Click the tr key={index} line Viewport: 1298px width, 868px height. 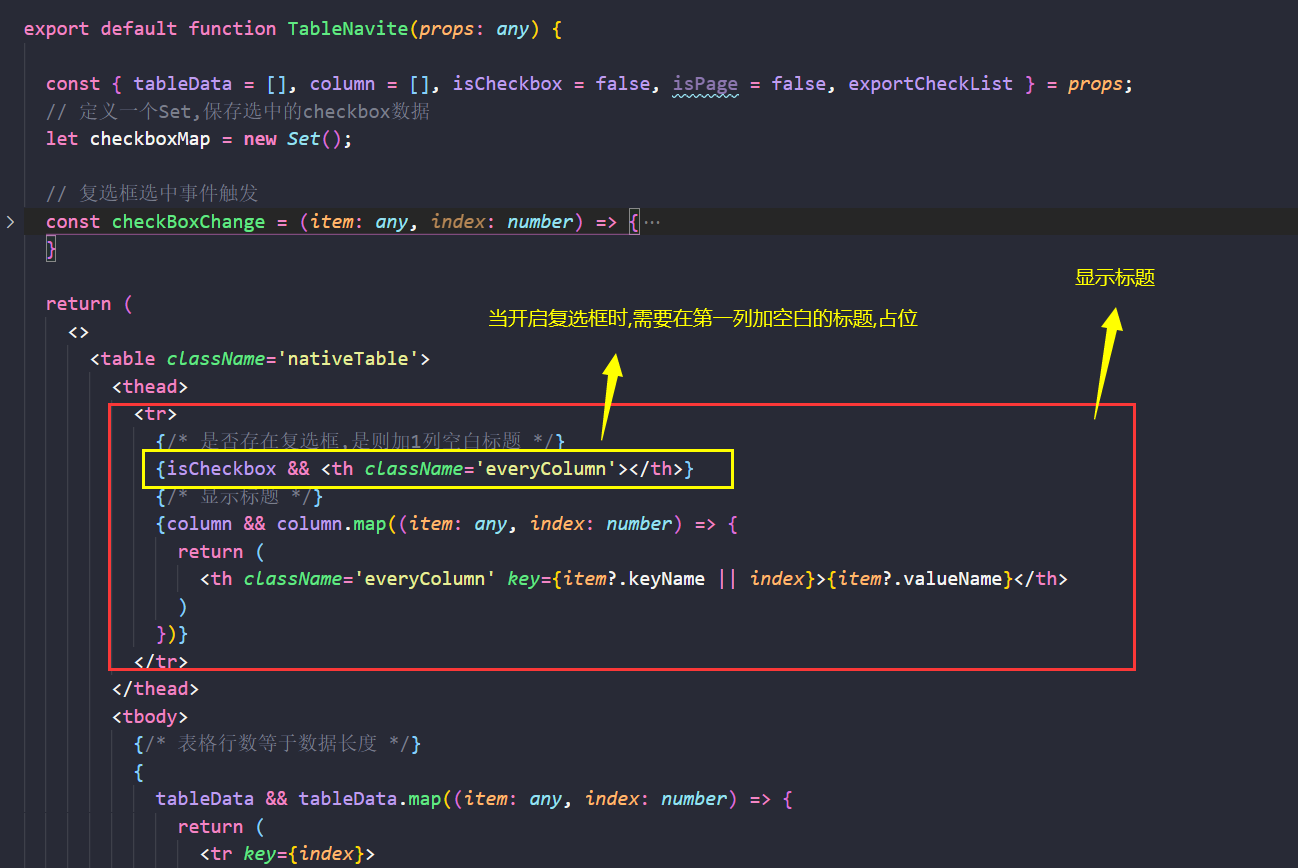pos(288,854)
